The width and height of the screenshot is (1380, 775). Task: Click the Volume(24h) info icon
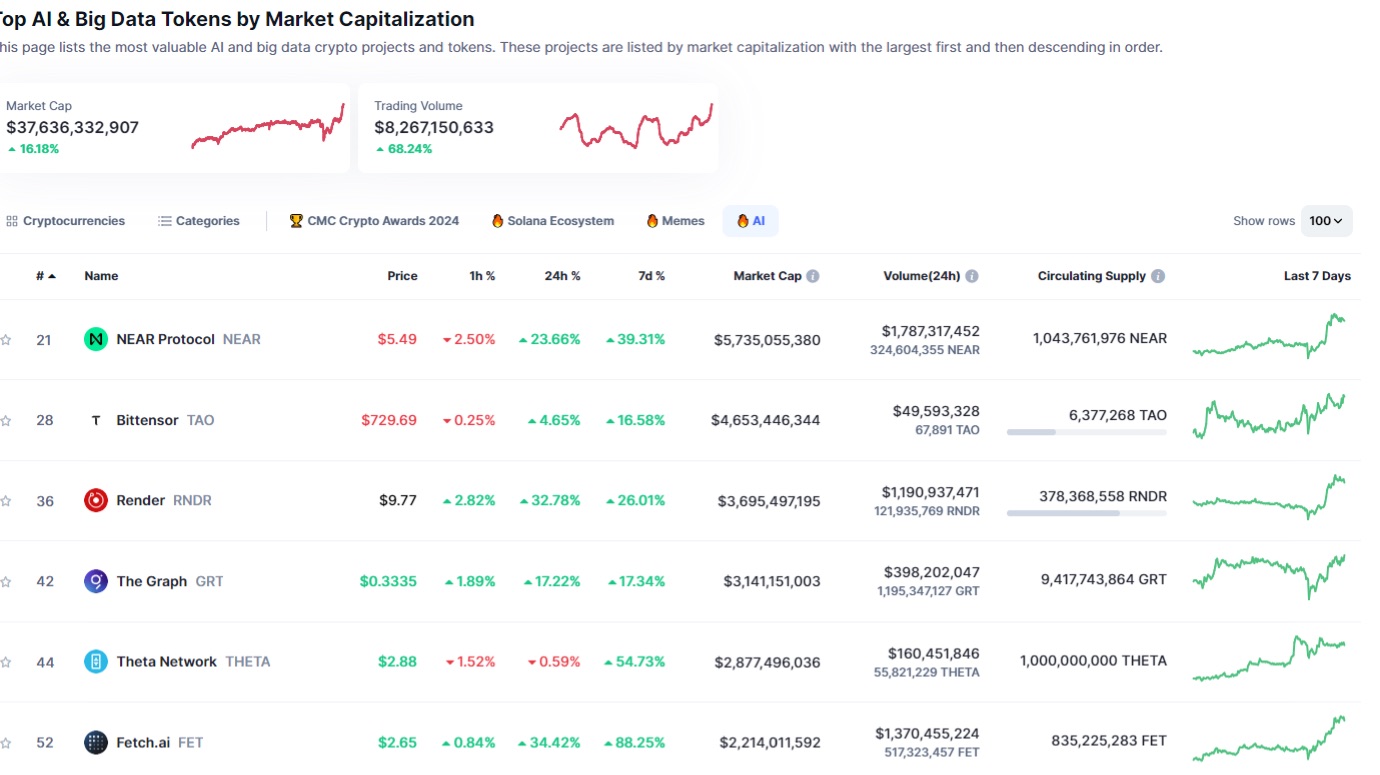tap(972, 276)
